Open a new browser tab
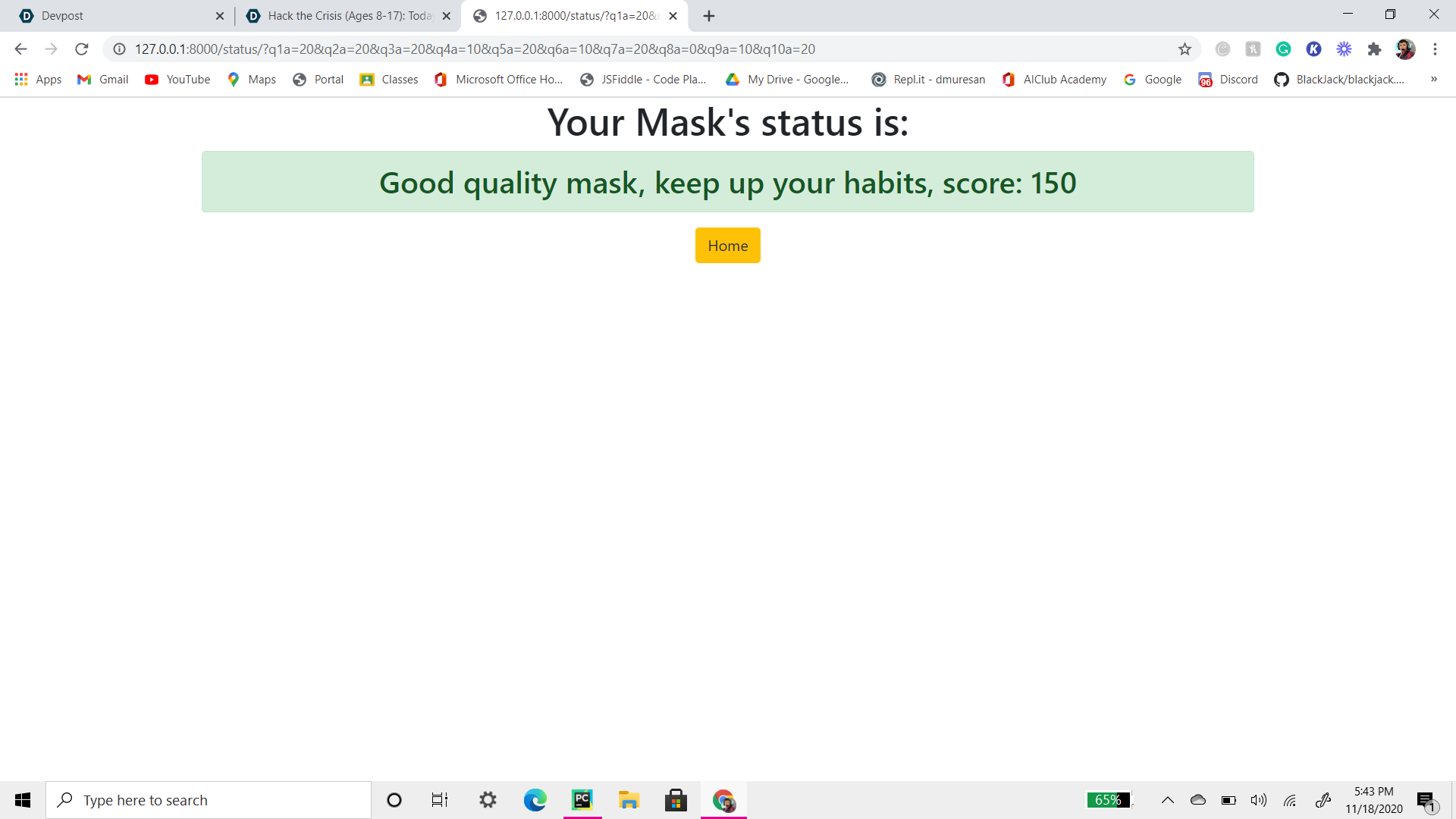 (x=709, y=16)
